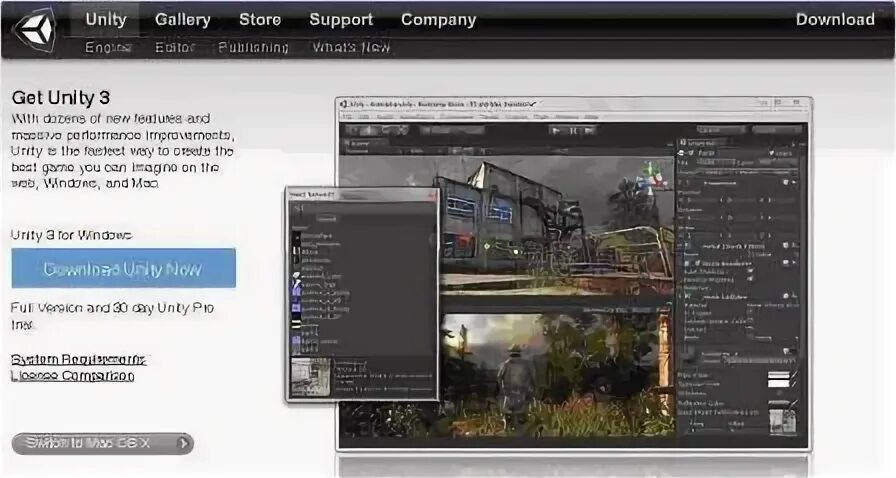896x478 pixels.
Task: Click the preview thumbnail in floating select window
Action: (x=311, y=377)
